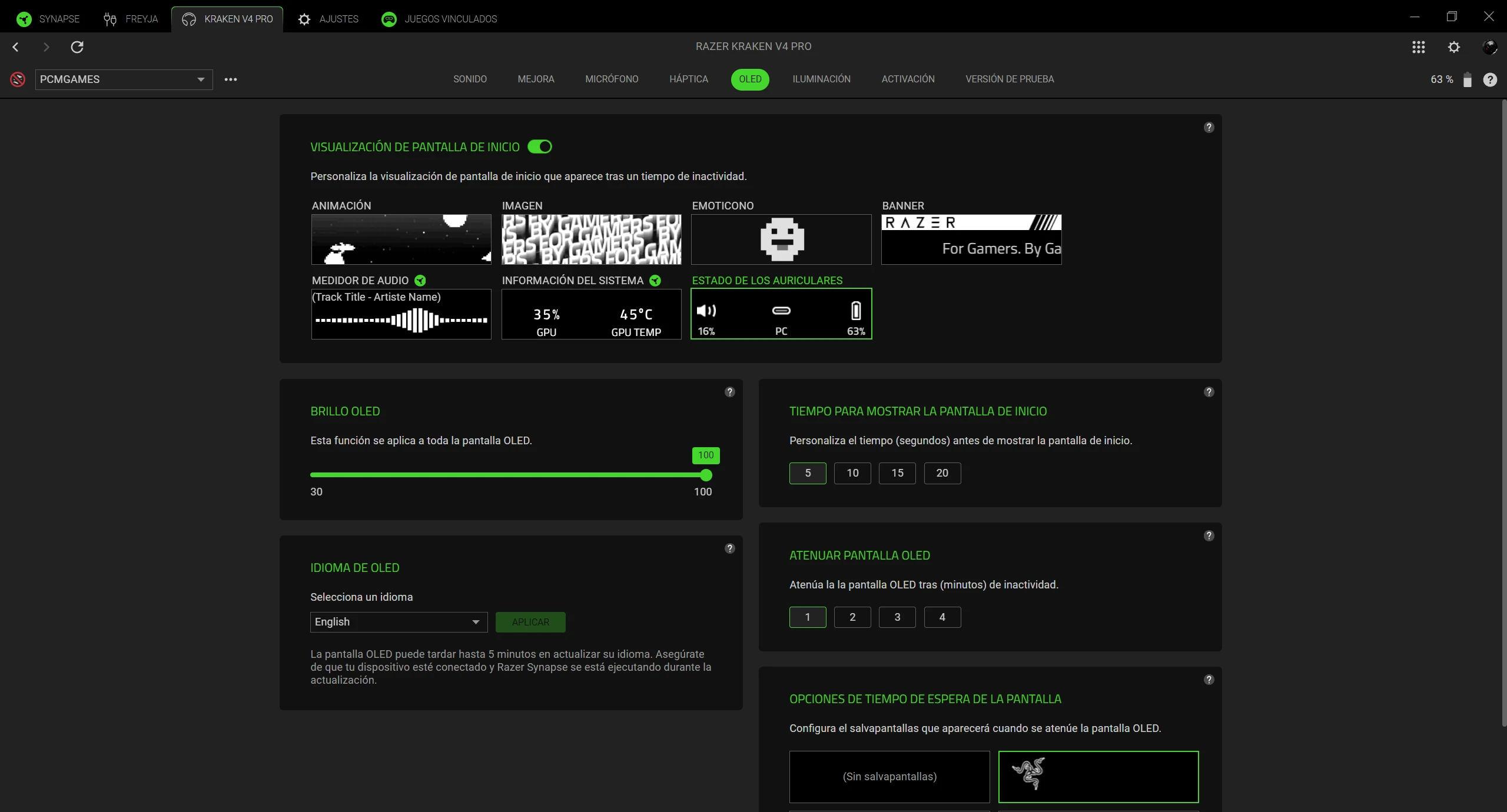Go to the Mejora section

(x=536, y=79)
